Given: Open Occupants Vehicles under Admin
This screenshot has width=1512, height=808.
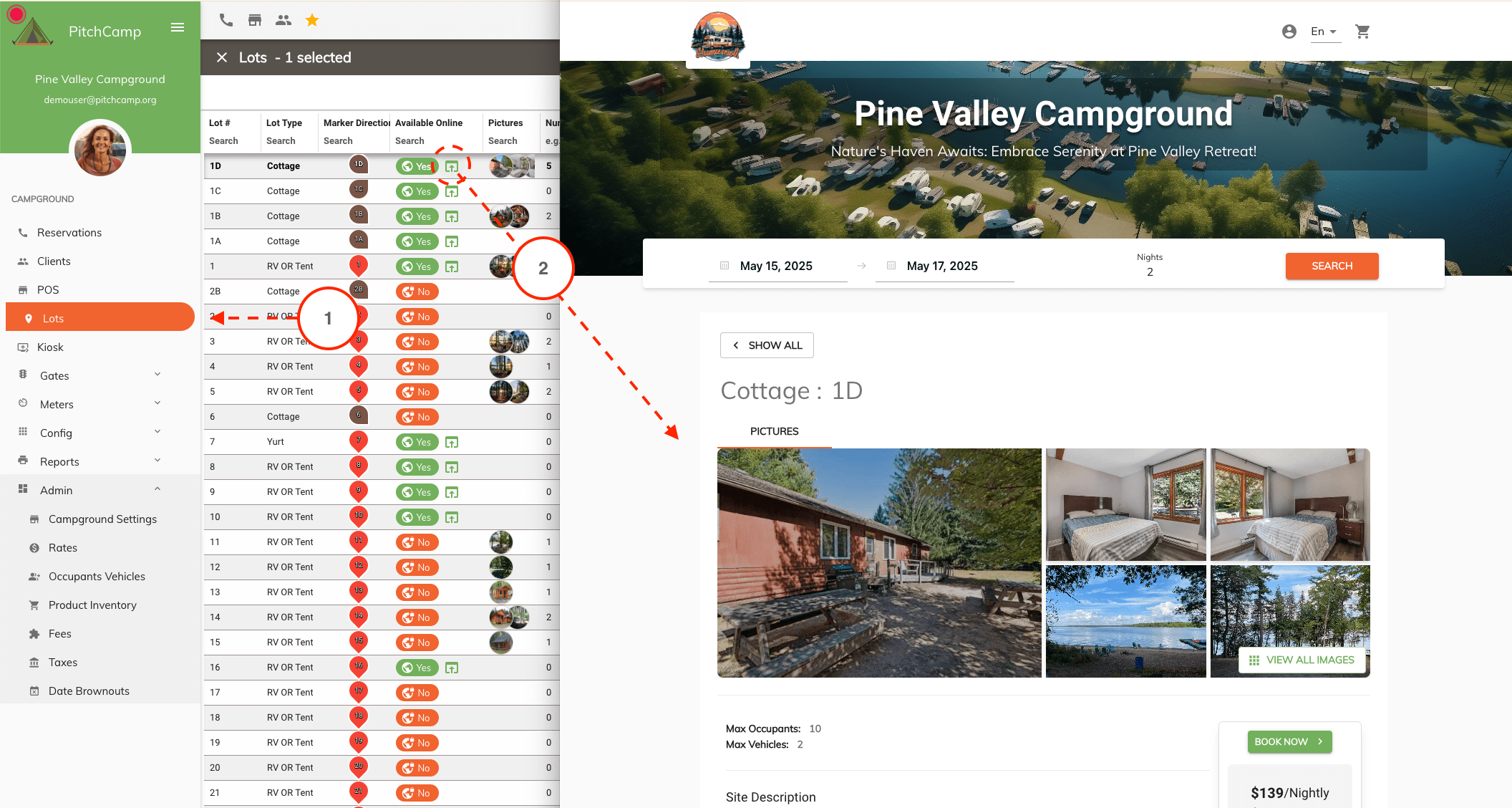Looking at the screenshot, I should [97, 576].
